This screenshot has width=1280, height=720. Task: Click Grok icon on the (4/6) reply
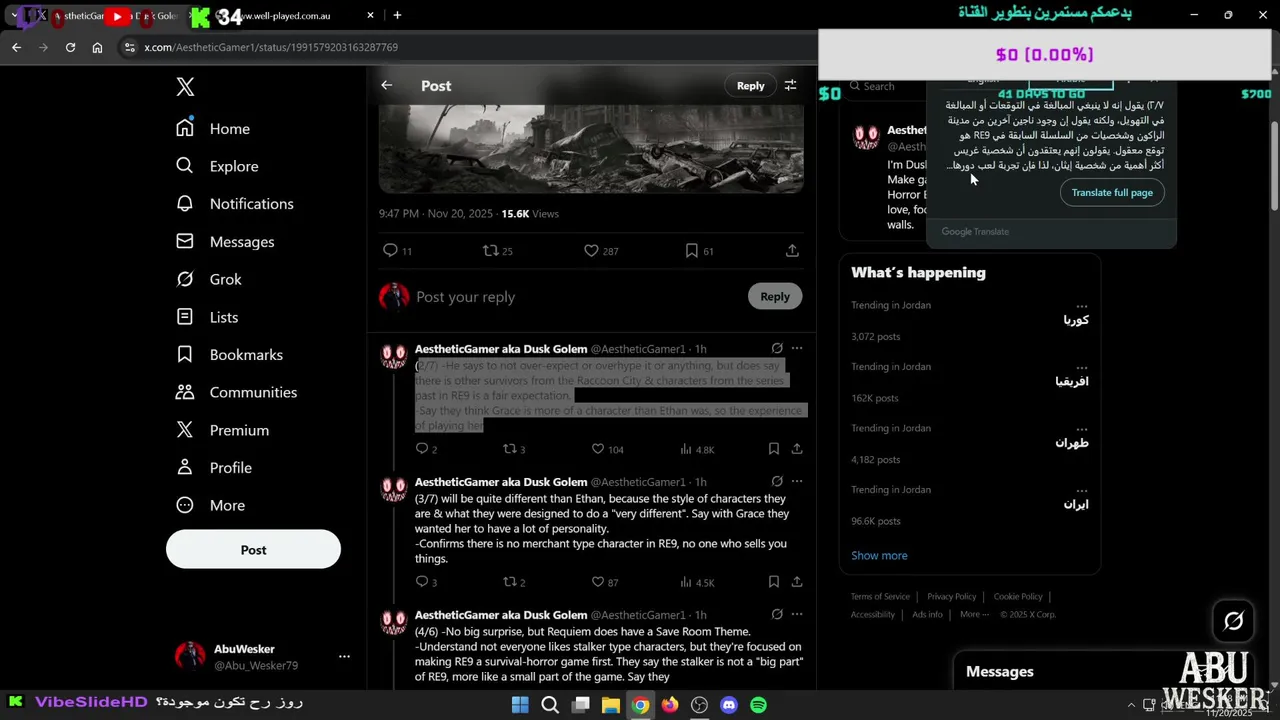click(x=777, y=614)
